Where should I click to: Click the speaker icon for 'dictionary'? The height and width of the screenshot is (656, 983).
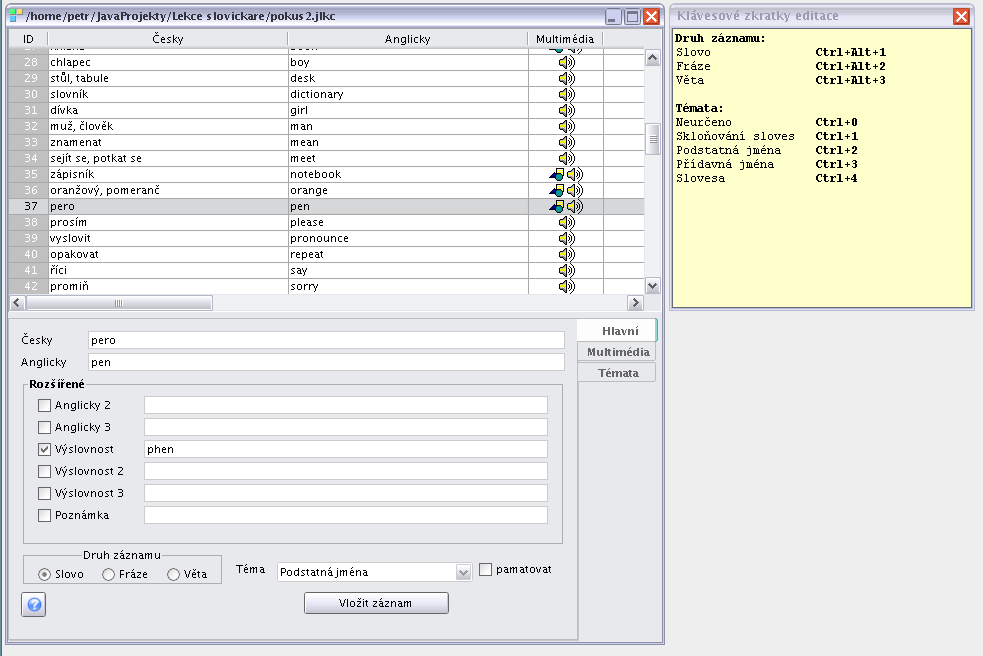[x=566, y=94]
